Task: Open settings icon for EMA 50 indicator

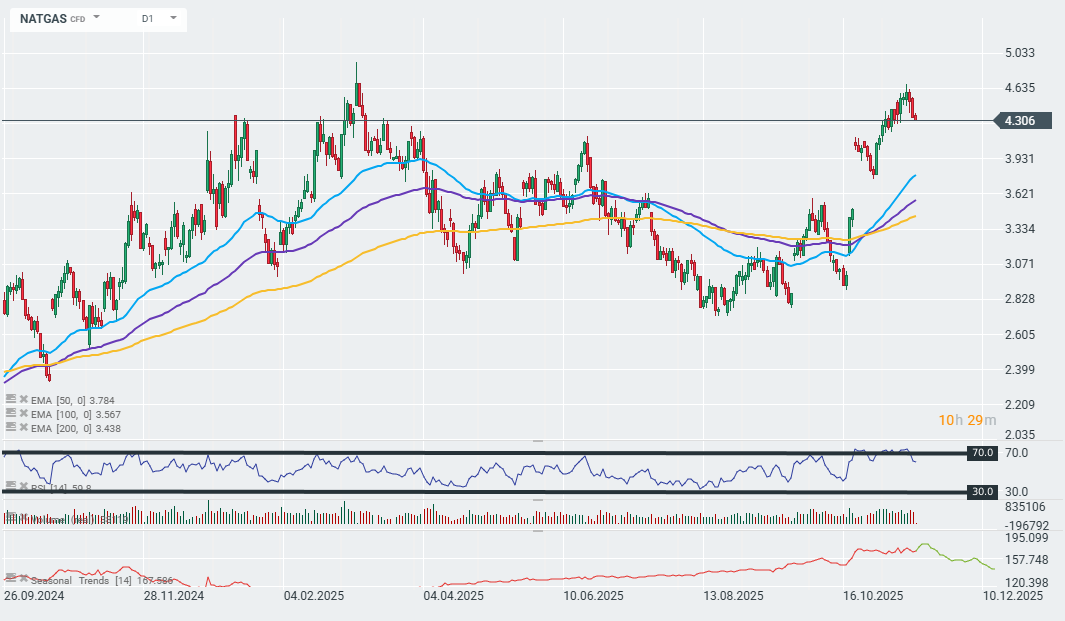Action: (10, 398)
